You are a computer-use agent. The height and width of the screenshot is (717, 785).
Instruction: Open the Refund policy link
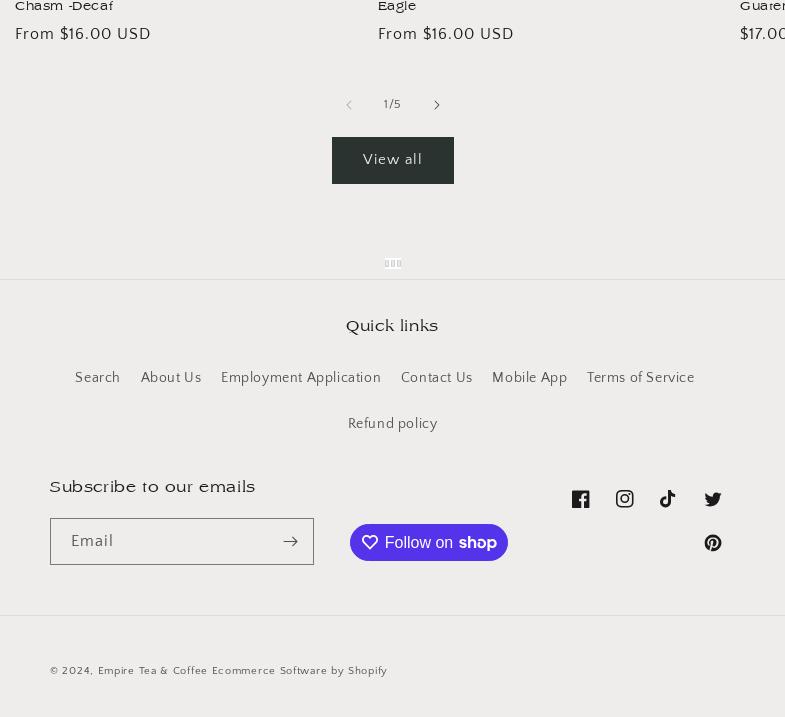[x=392, y=424]
